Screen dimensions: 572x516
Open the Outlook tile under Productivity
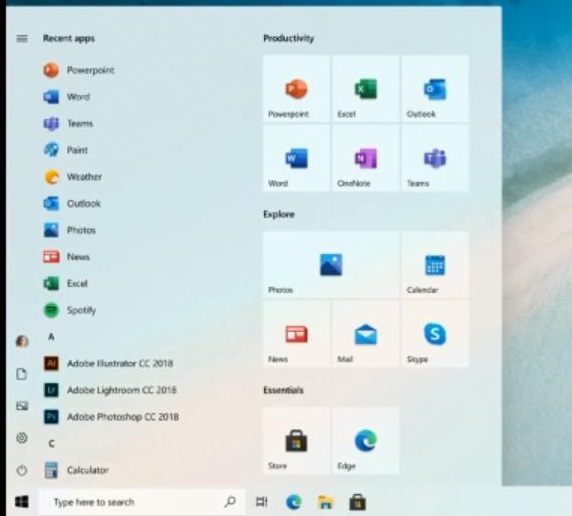pos(435,89)
